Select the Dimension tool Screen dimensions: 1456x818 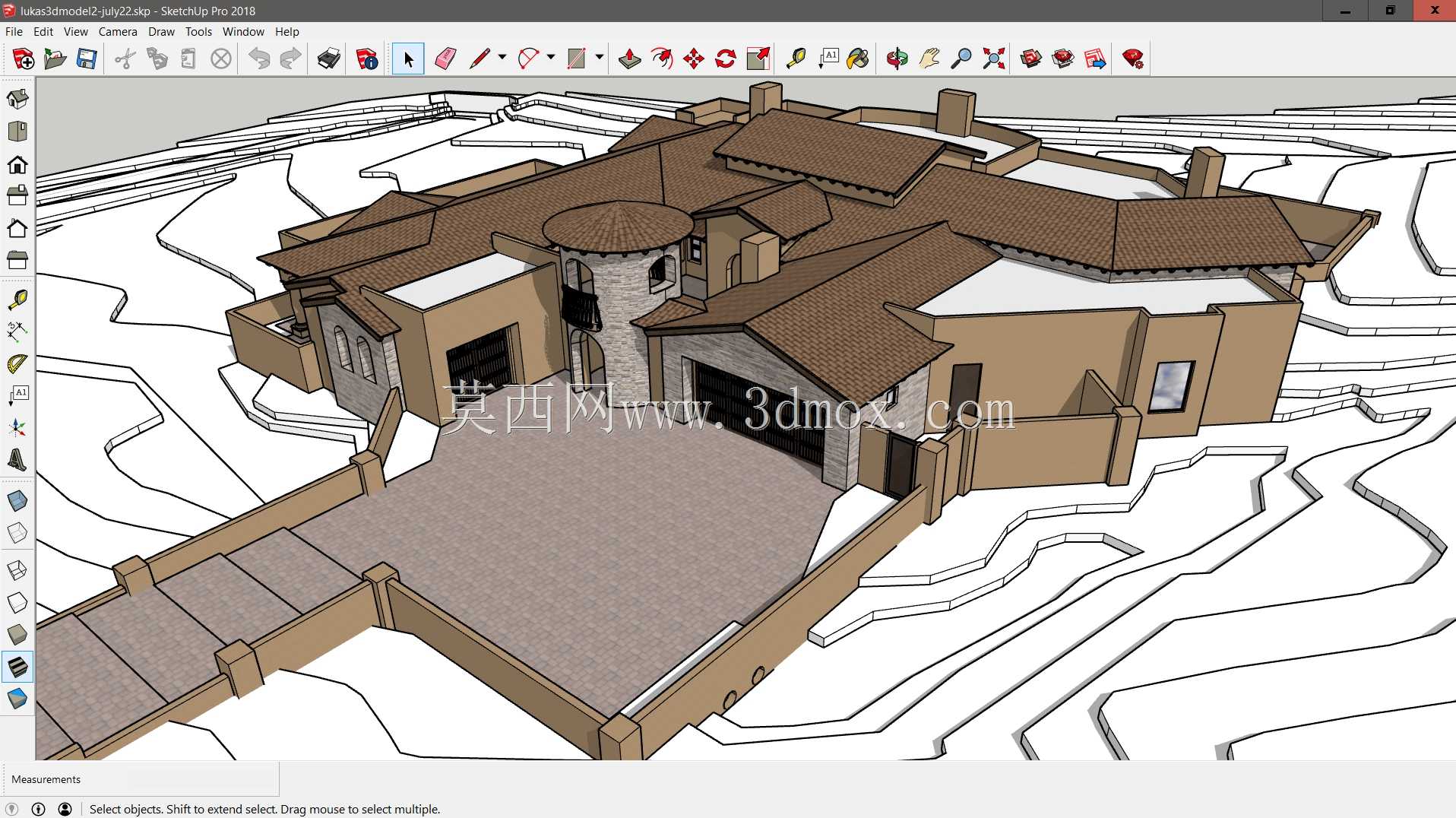pos(17,331)
